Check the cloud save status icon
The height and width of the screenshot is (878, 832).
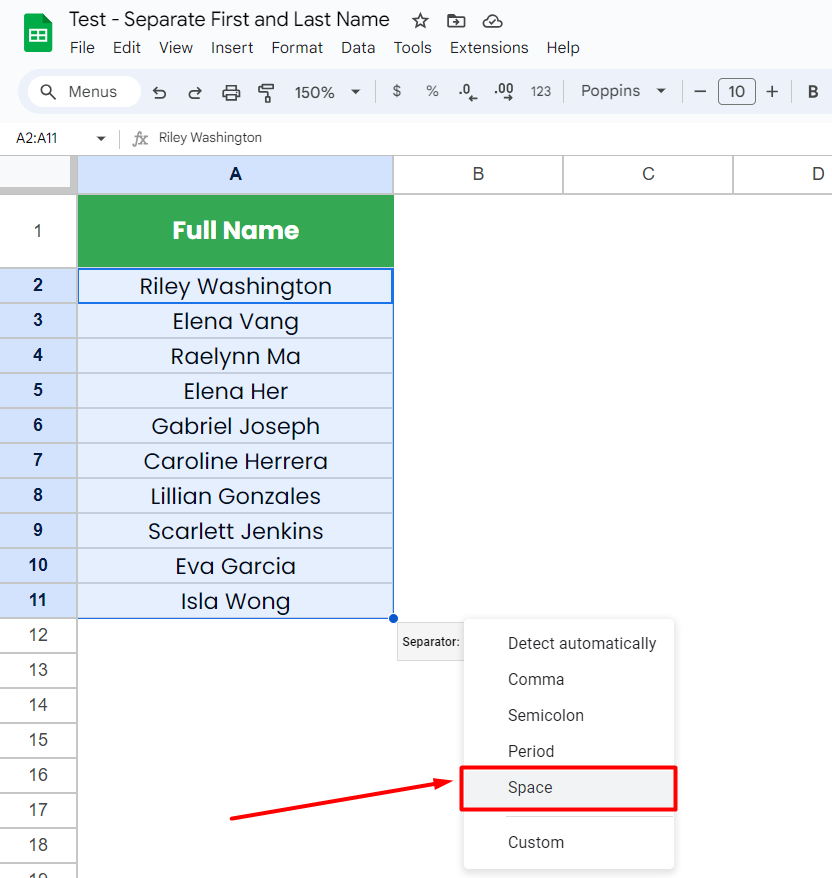coord(492,21)
